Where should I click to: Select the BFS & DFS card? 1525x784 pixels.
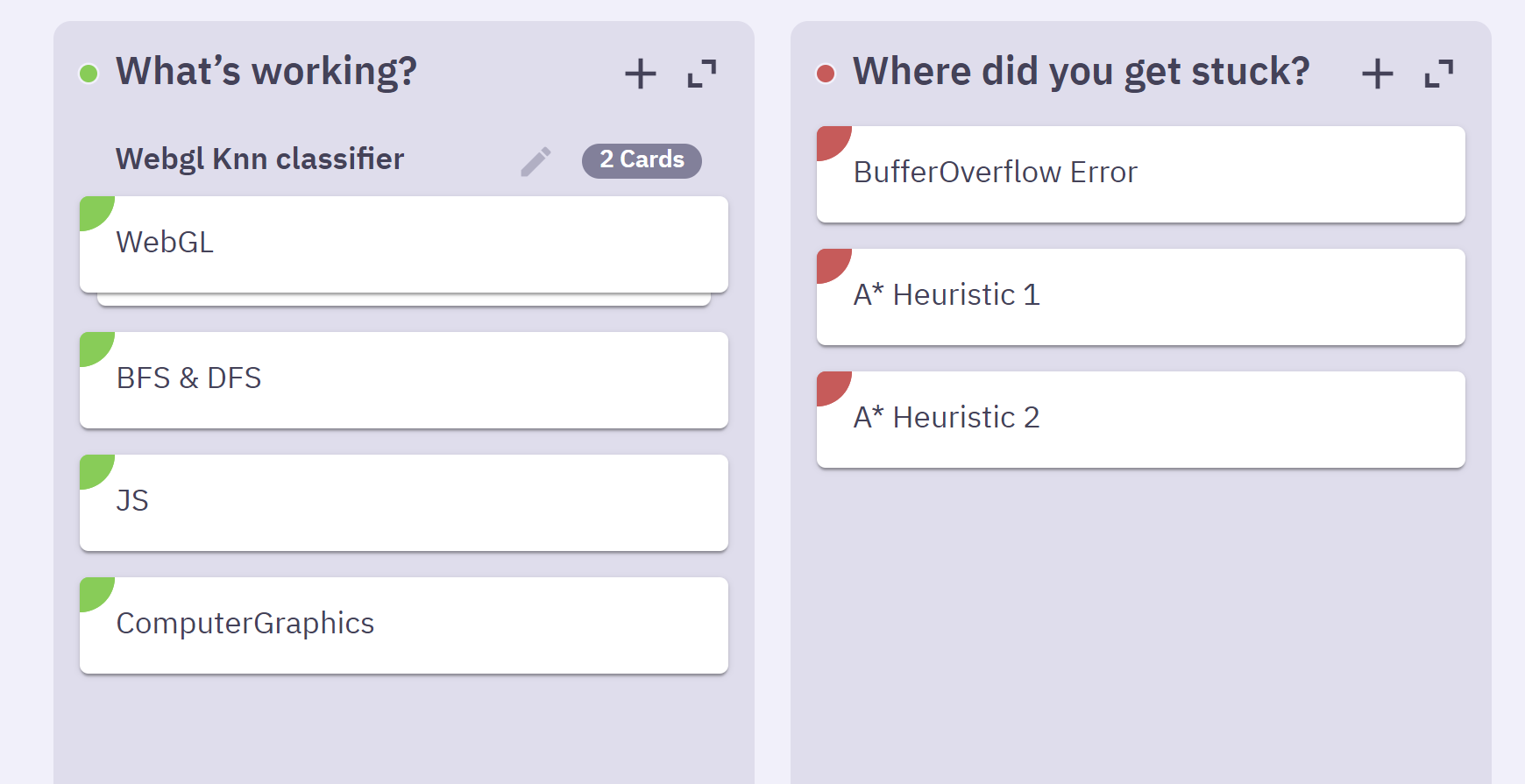tap(403, 379)
